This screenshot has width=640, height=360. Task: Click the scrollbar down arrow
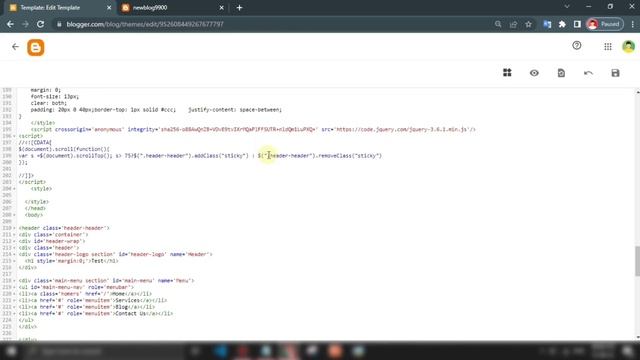point(637,337)
